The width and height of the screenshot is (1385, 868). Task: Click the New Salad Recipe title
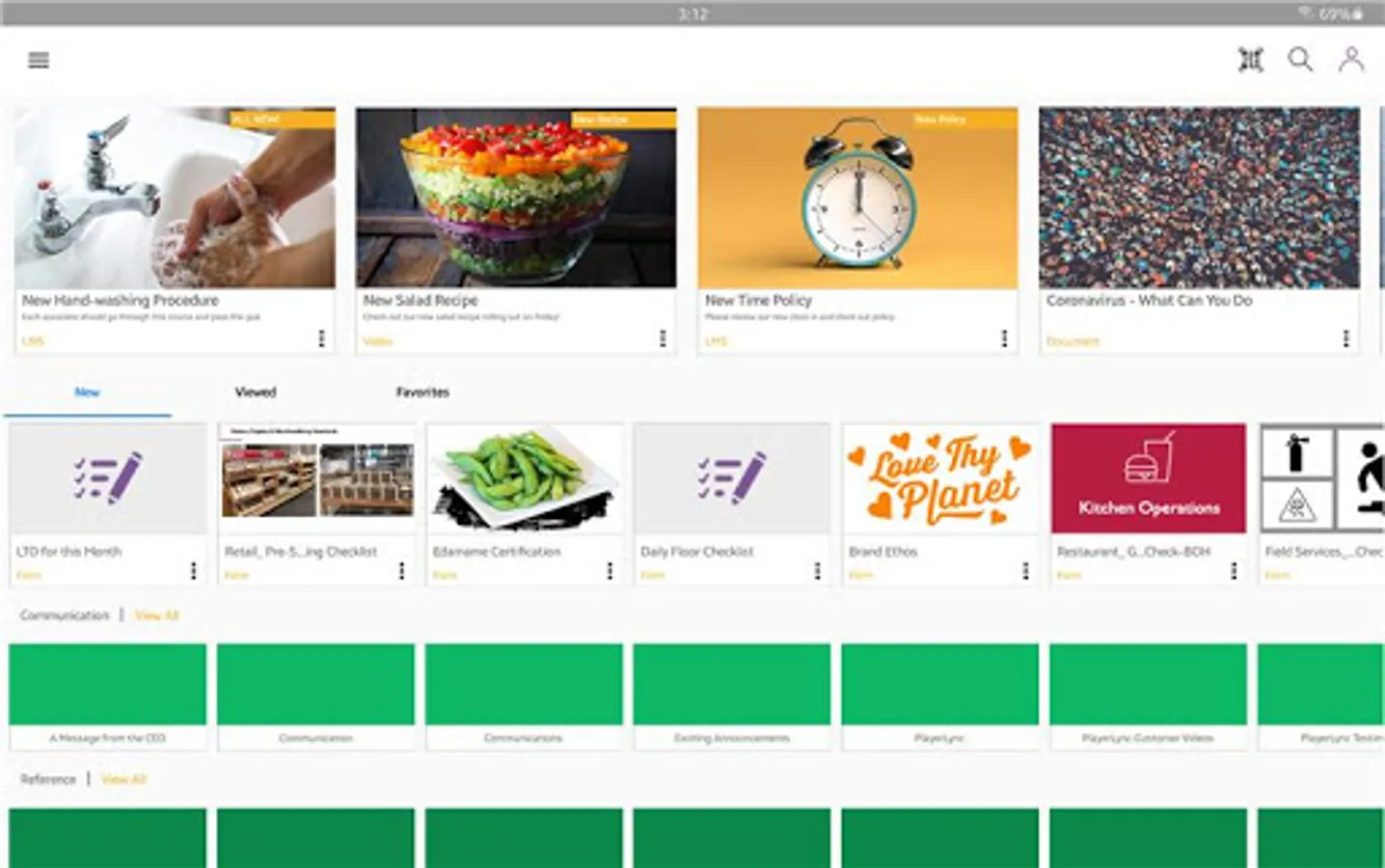421,300
